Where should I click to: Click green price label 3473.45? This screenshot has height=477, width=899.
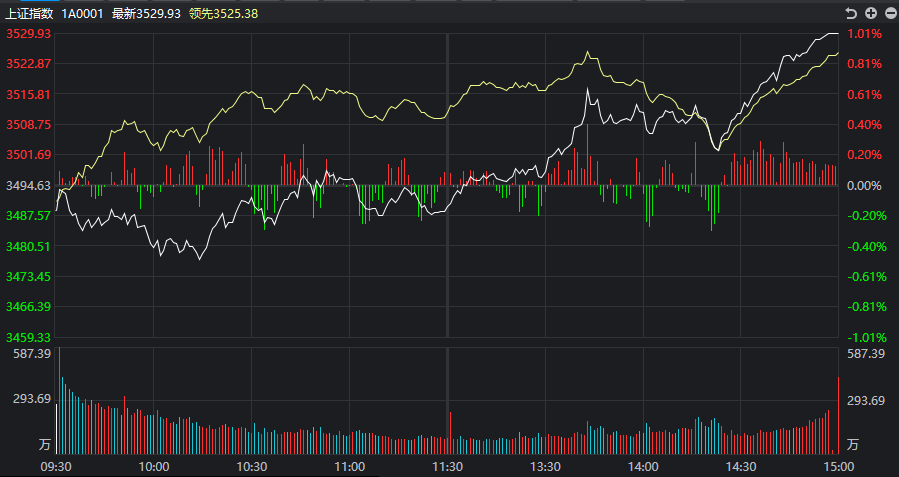click(x=29, y=276)
